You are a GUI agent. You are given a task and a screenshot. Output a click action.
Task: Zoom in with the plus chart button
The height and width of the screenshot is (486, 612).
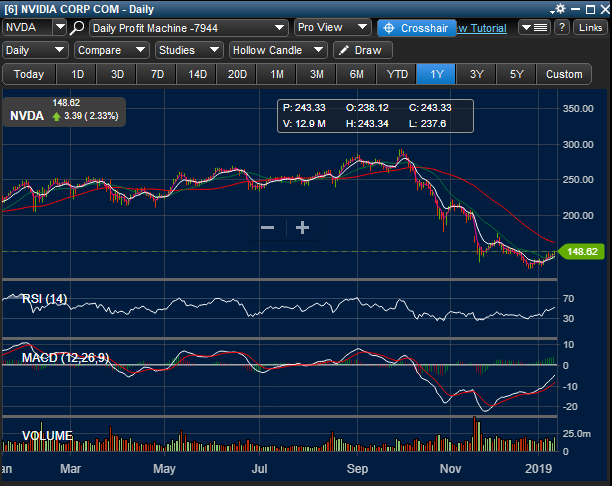302,228
